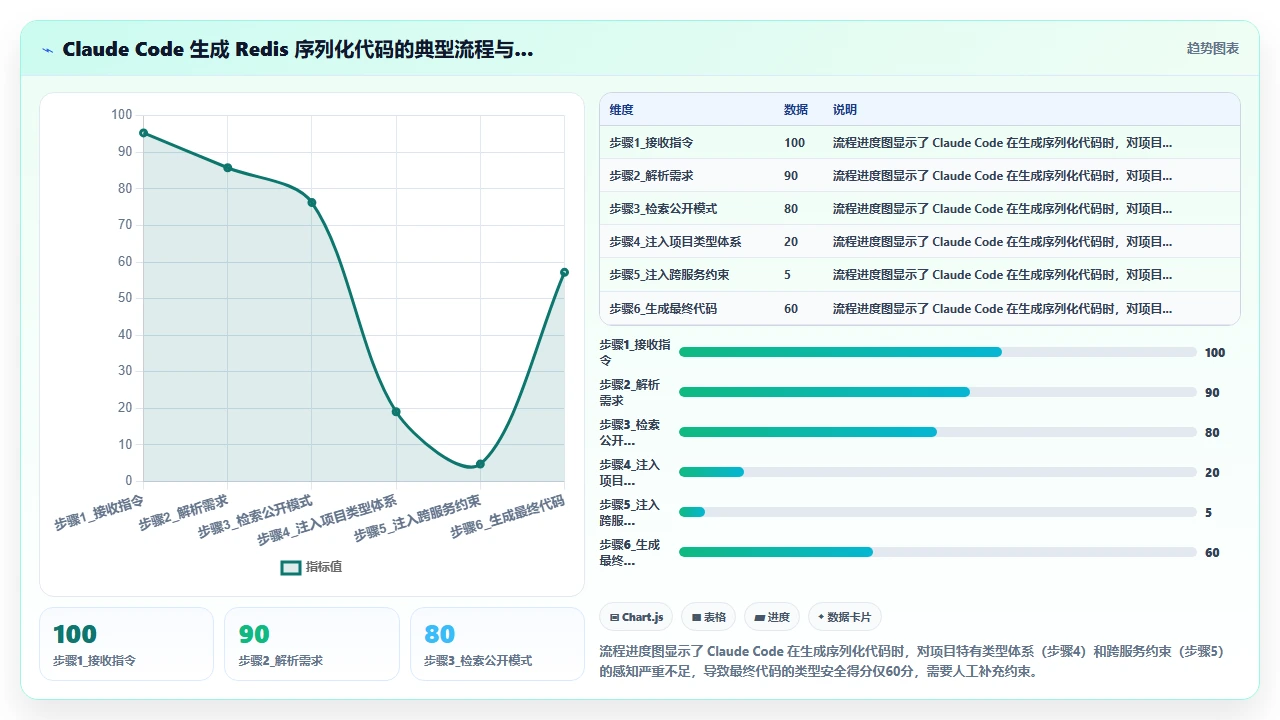Screen dimensions: 1280x720
Task: Click the value 20 in the table
Action: (x=791, y=241)
